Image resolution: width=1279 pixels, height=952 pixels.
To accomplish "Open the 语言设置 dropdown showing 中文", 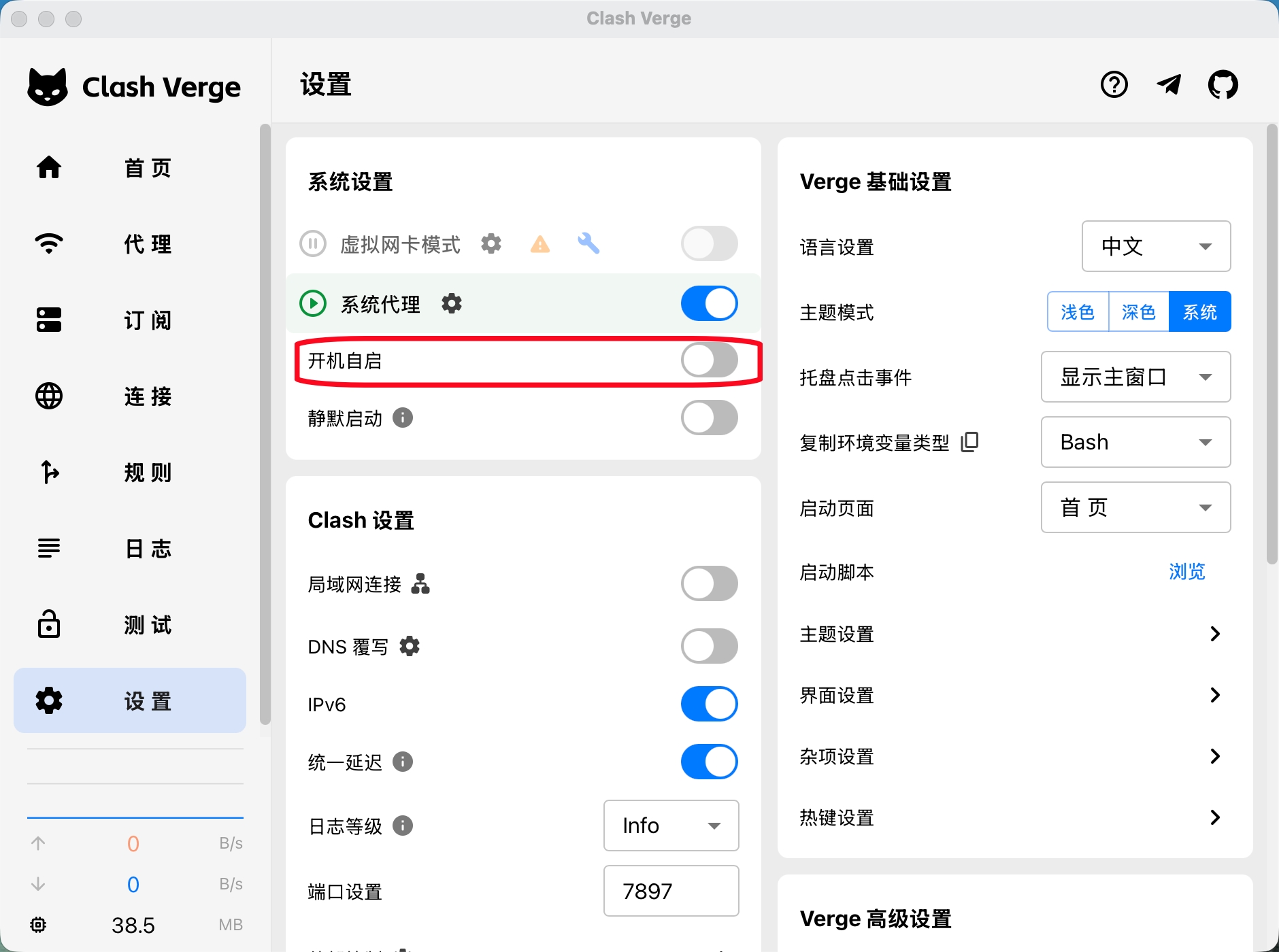I will [x=1155, y=246].
